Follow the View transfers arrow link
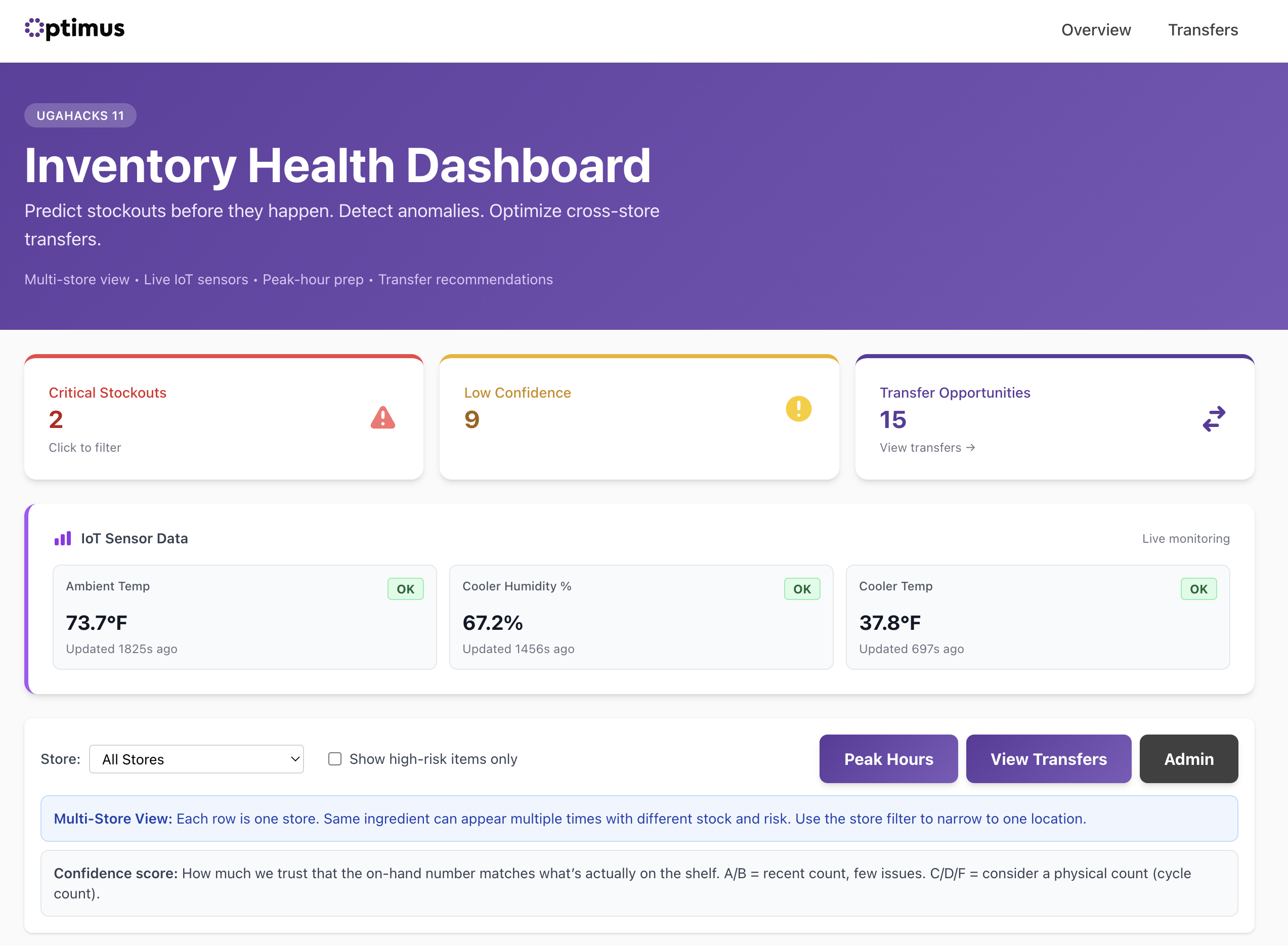 coord(927,447)
